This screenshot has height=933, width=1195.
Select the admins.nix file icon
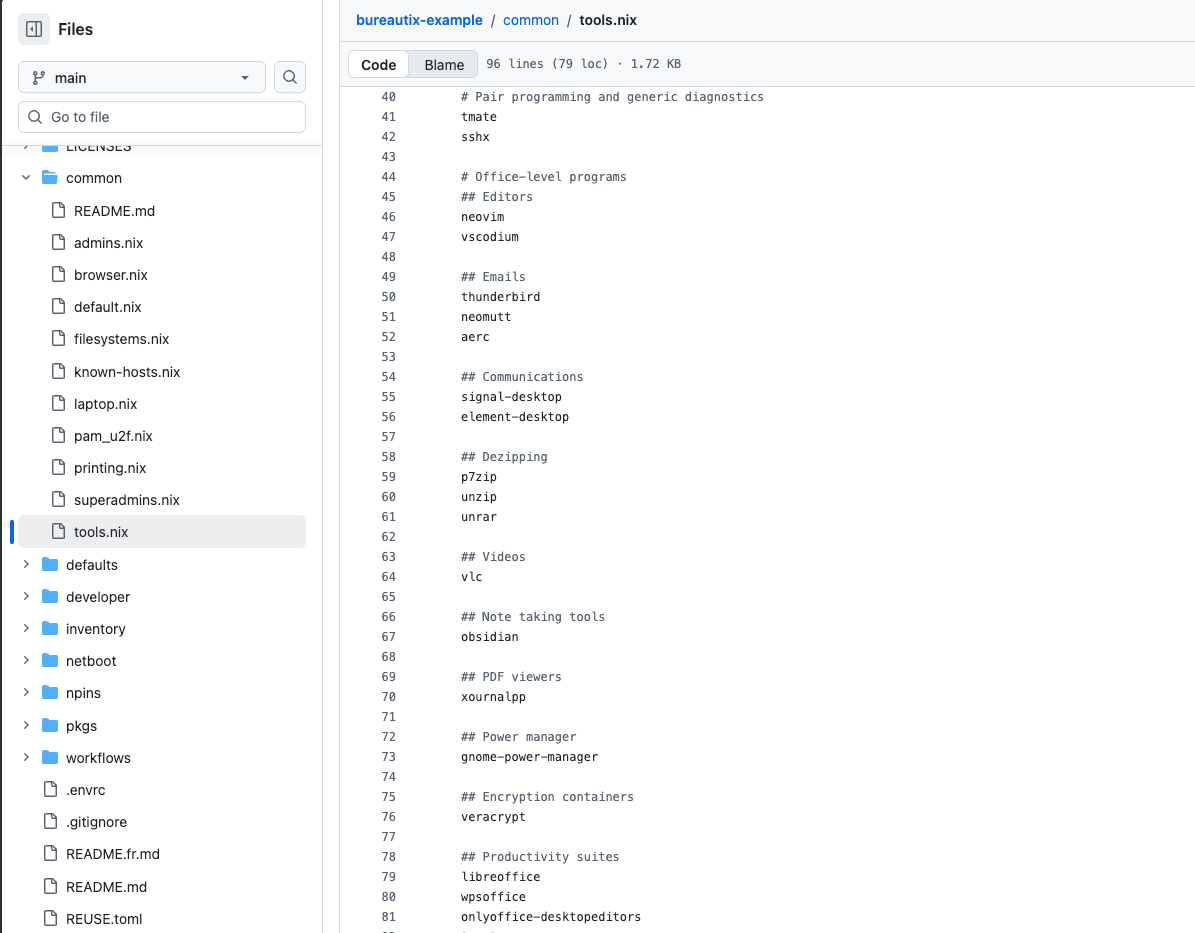click(57, 242)
